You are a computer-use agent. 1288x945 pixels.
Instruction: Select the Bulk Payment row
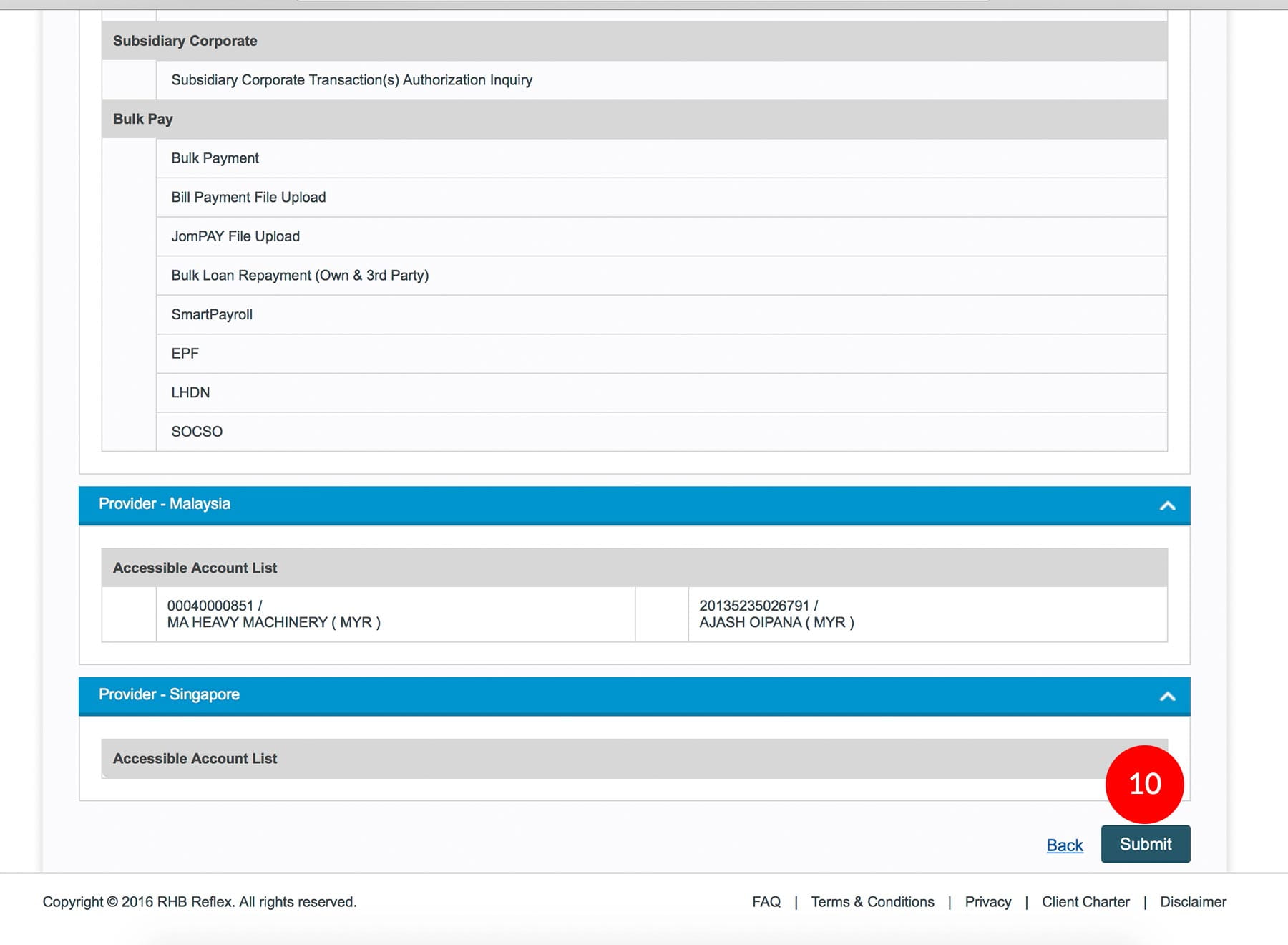pos(215,158)
